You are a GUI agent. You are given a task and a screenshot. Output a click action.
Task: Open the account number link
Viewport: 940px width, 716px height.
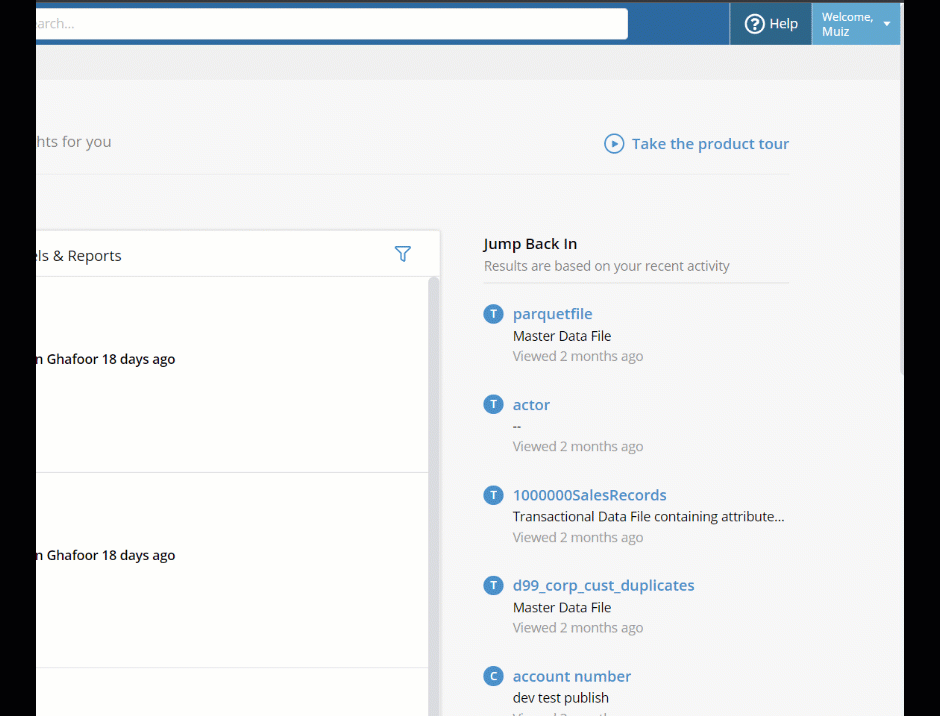point(571,676)
